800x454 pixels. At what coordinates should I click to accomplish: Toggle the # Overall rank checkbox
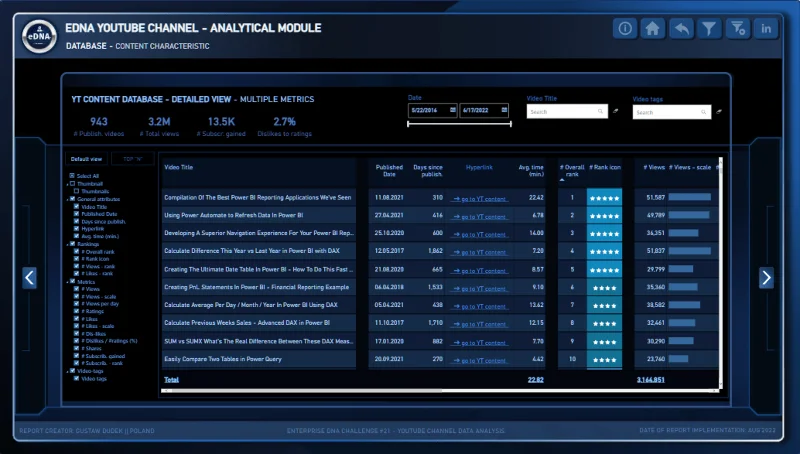pos(77,251)
